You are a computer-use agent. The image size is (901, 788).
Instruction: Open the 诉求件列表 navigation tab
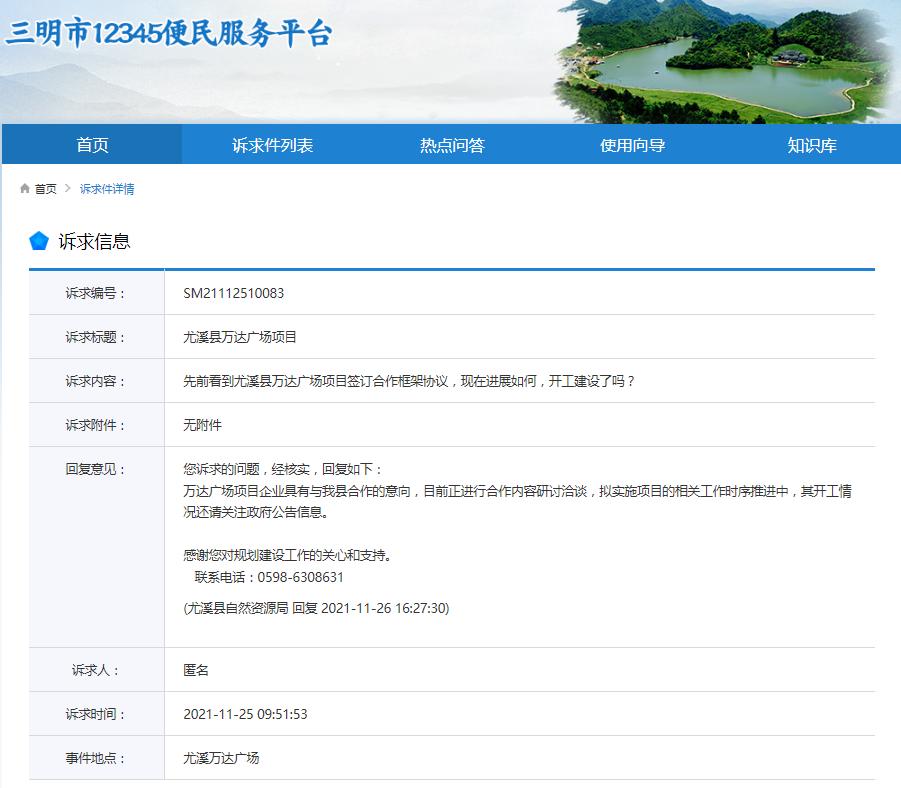tap(272, 145)
